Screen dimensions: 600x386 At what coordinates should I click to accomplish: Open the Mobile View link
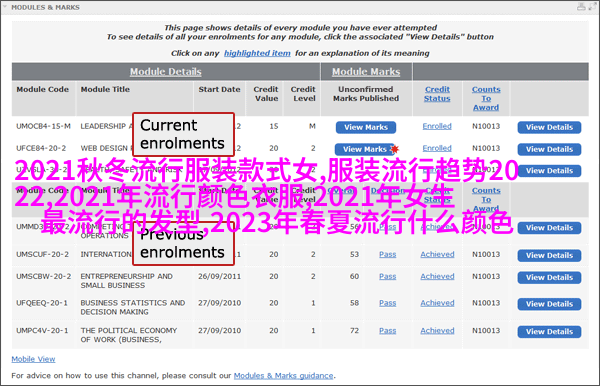click(x=33, y=359)
